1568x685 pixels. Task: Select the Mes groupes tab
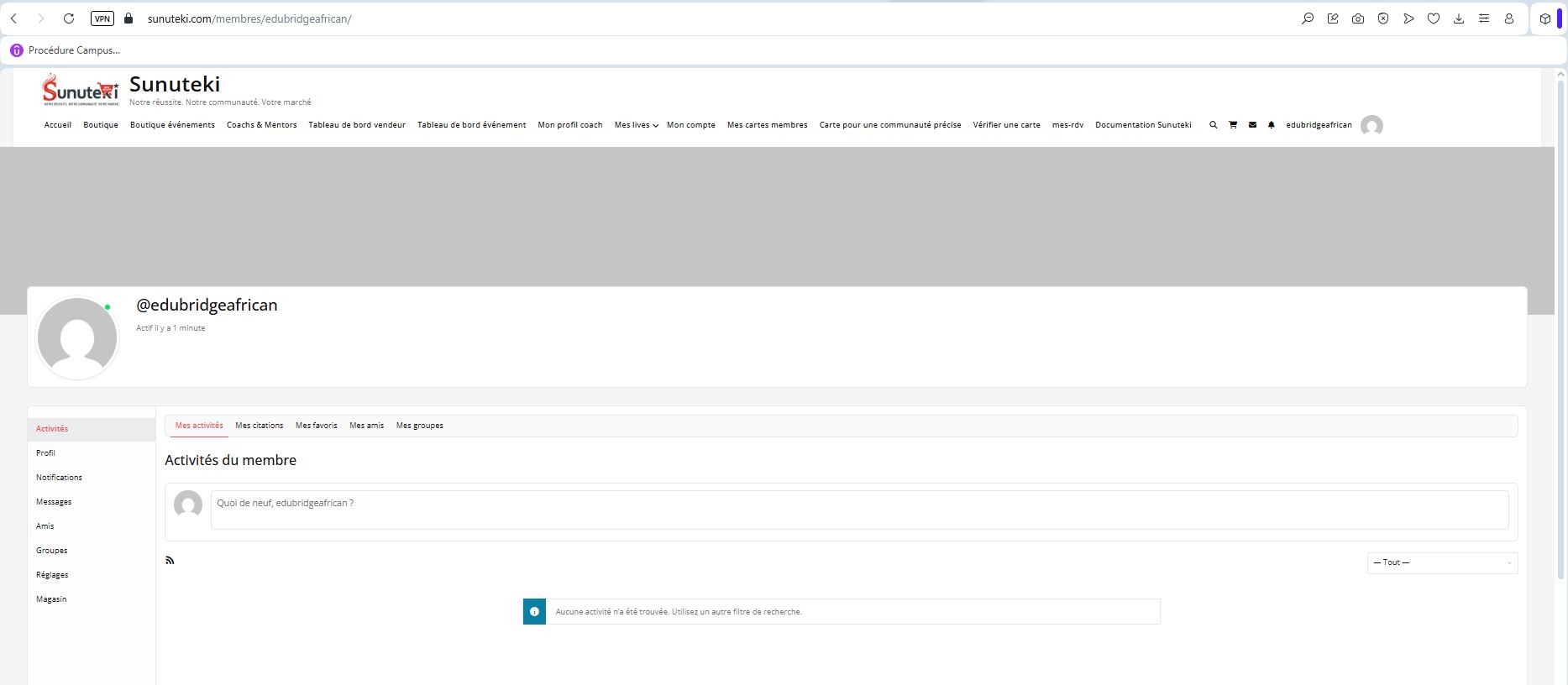click(x=419, y=426)
